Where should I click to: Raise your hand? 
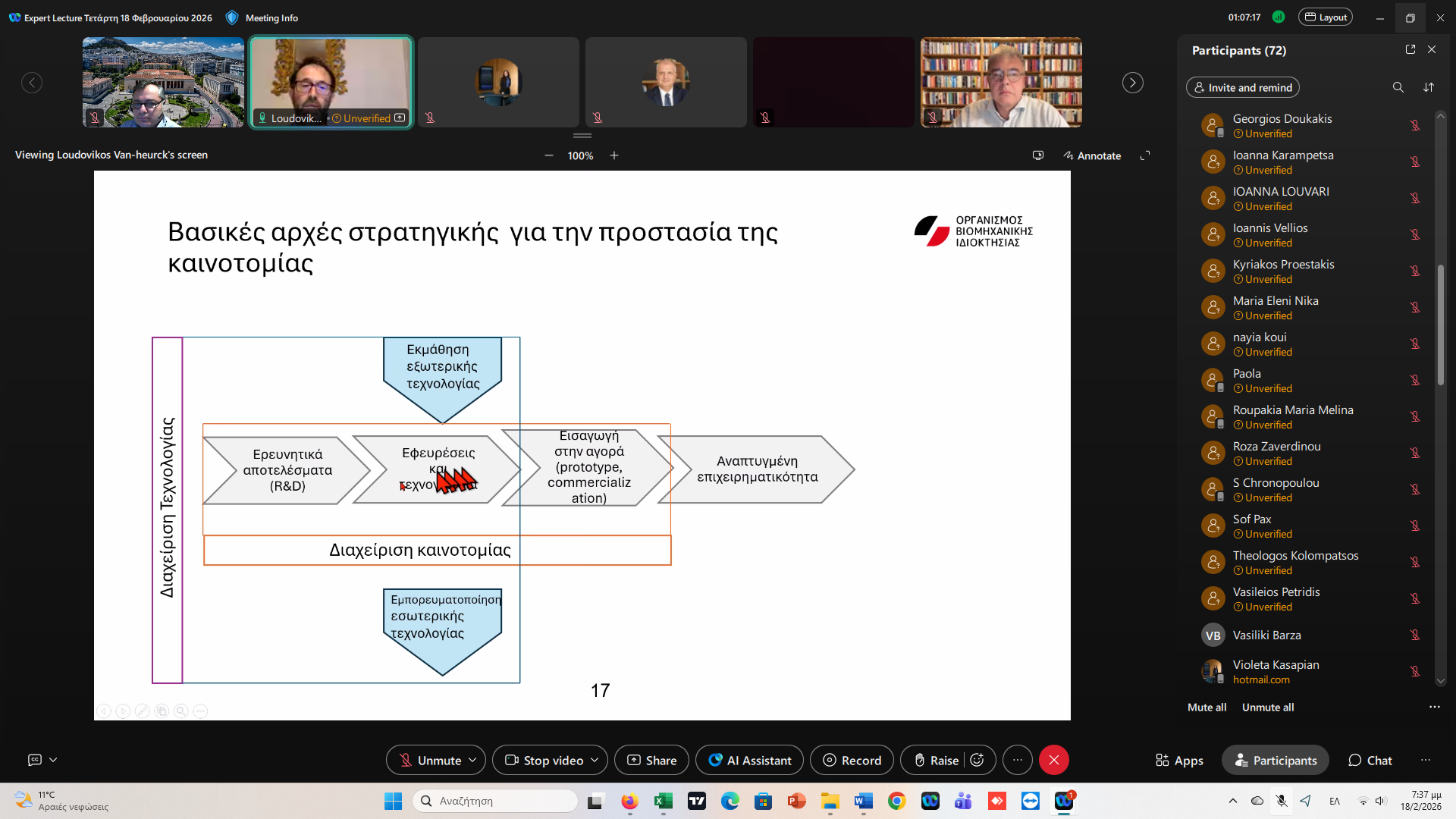[935, 760]
